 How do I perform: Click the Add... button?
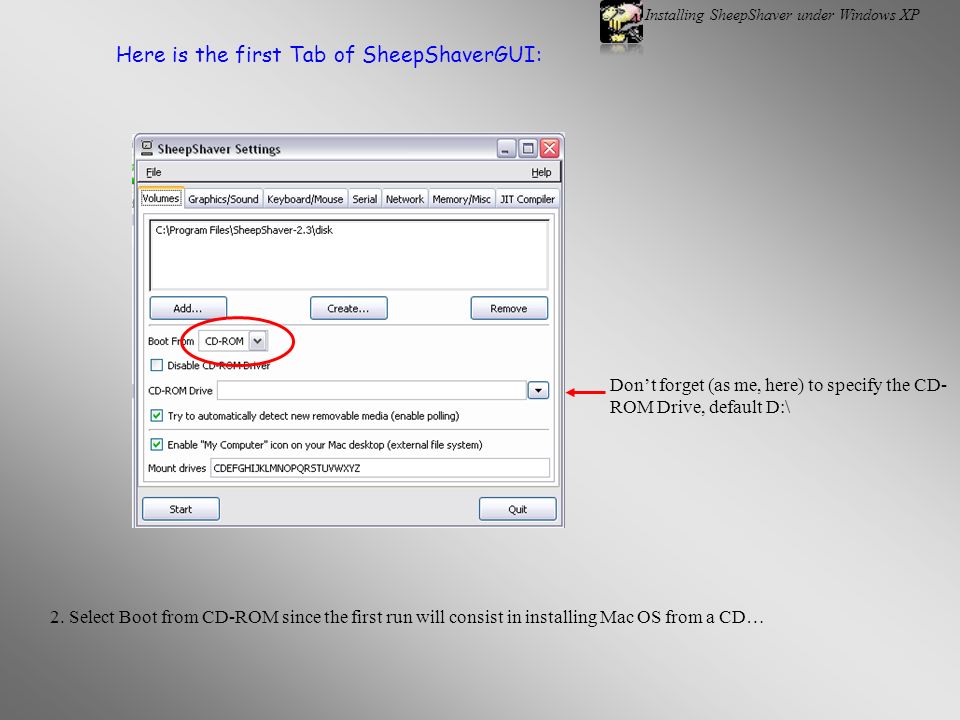(188, 308)
